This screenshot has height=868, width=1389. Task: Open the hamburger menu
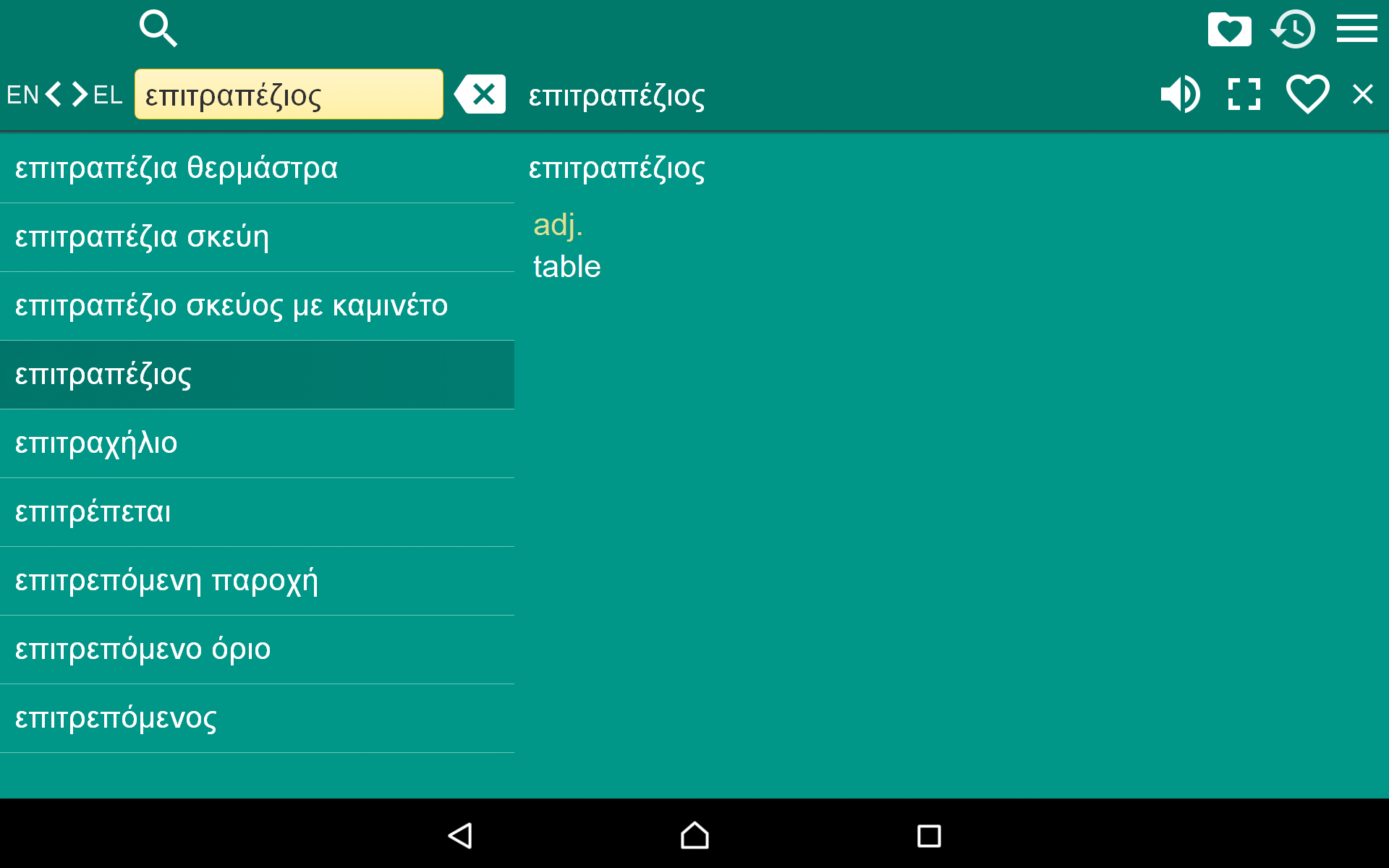1356,29
